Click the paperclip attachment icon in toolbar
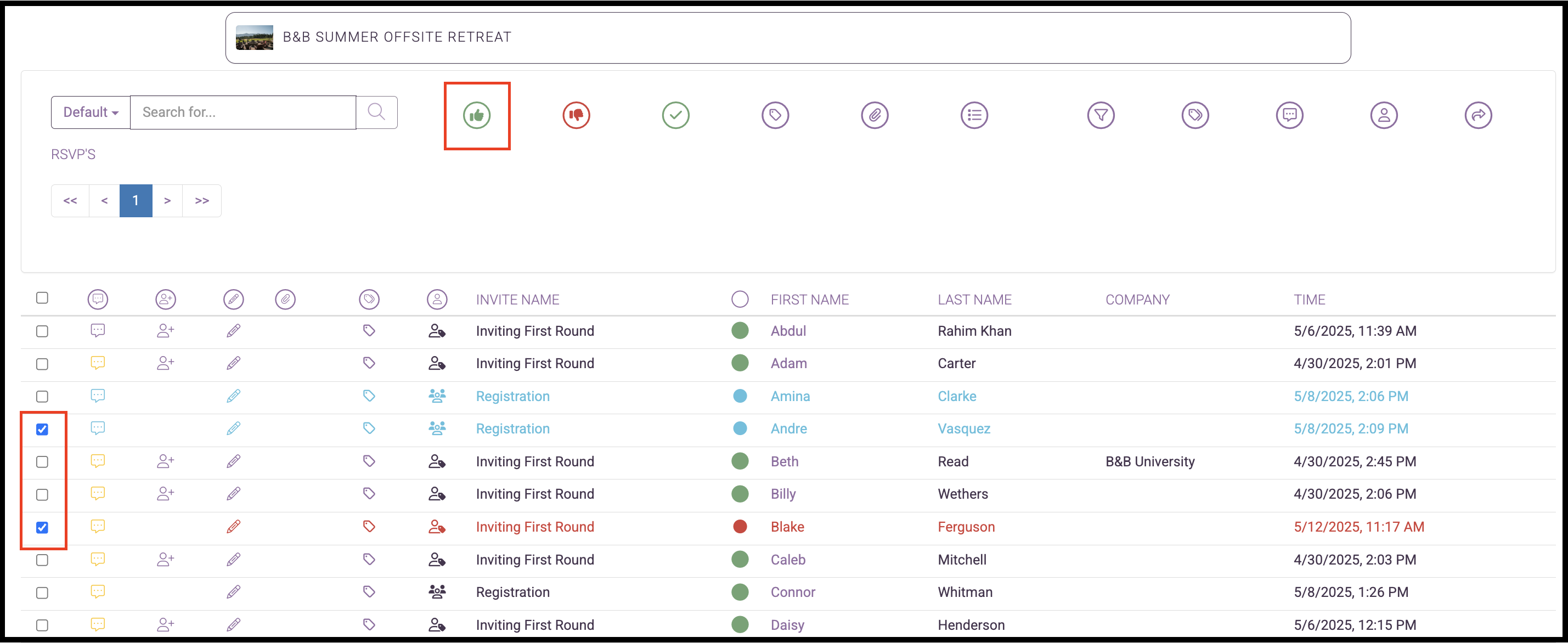This screenshot has width=1568, height=643. pos(875,115)
